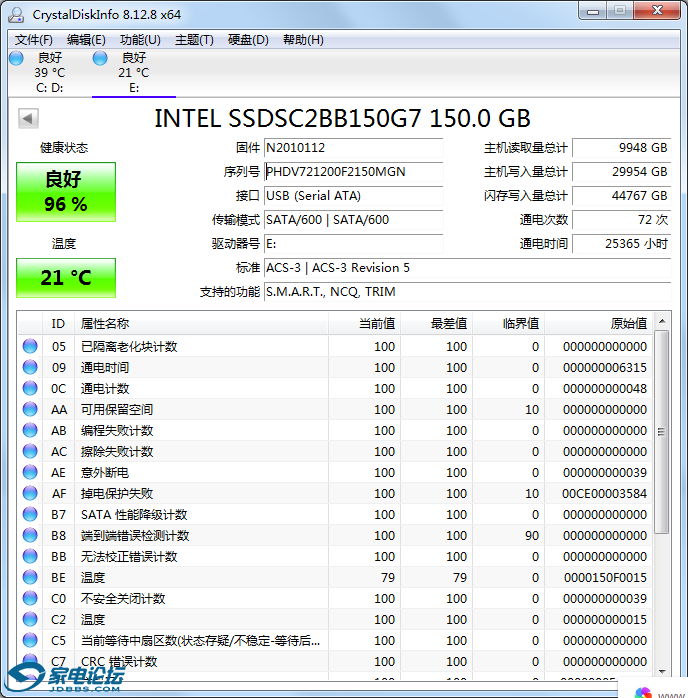Click status orb for attribute AF 掉电保护失败
The image size is (688, 698).
point(30,493)
